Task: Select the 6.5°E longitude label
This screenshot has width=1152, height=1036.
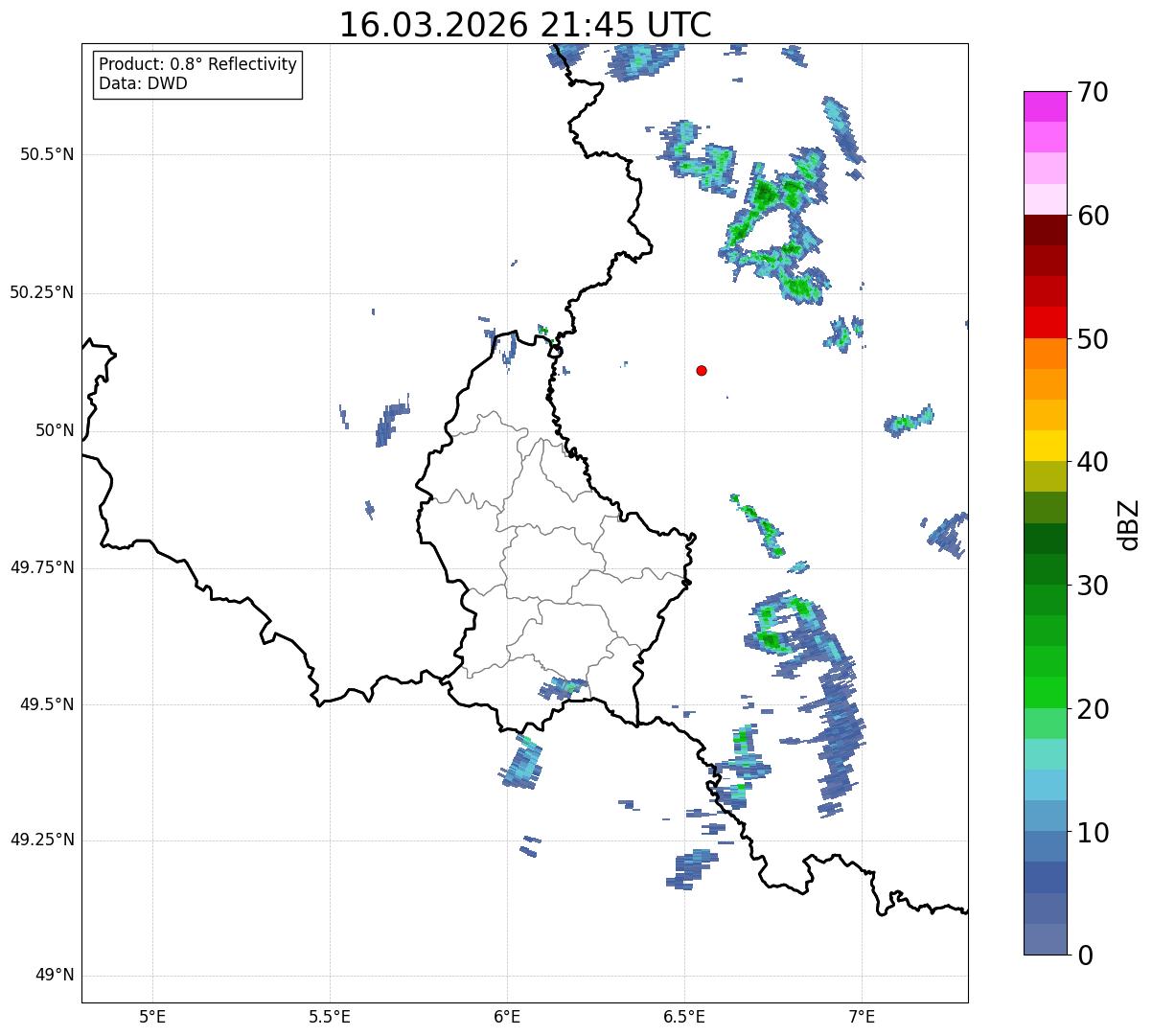Action: 684,1016
